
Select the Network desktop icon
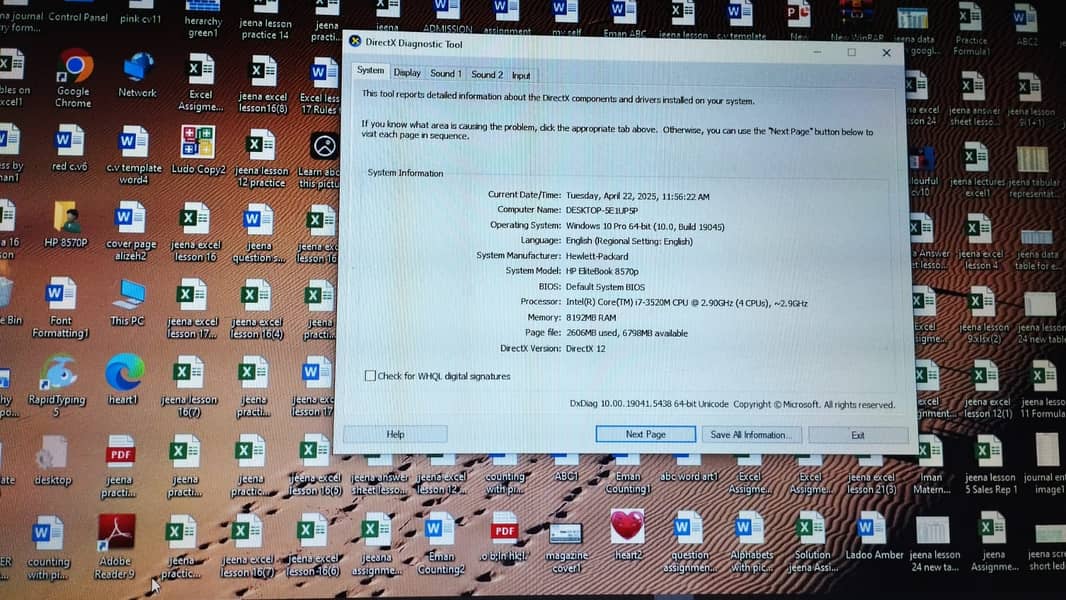[x=138, y=75]
